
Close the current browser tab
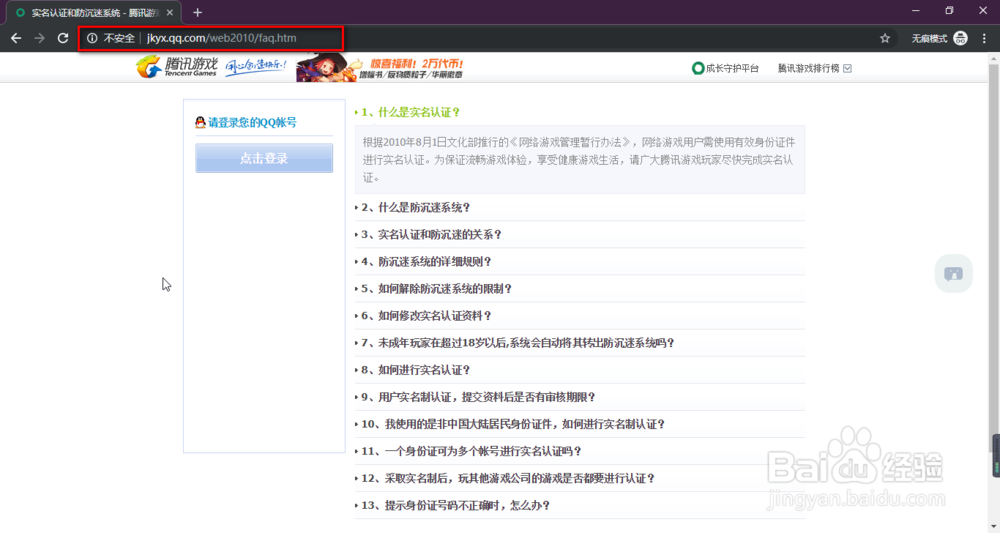[x=170, y=12]
